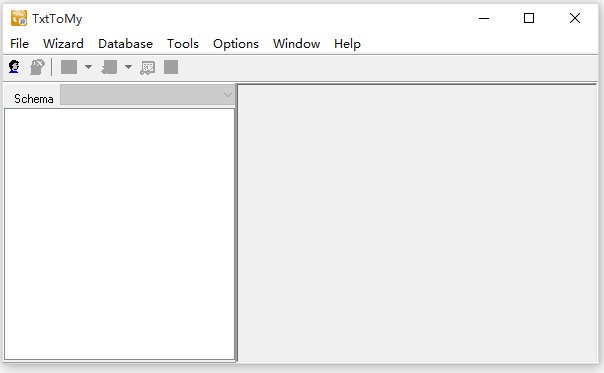Image resolution: width=604 pixels, height=373 pixels.
Task: Click the greyed disconnect icon in toolbar
Action: click(x=37, y=67)
